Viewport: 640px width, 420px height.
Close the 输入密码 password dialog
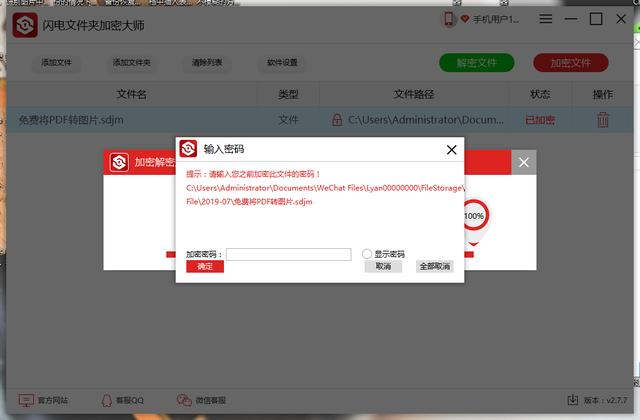coord(451,150)
